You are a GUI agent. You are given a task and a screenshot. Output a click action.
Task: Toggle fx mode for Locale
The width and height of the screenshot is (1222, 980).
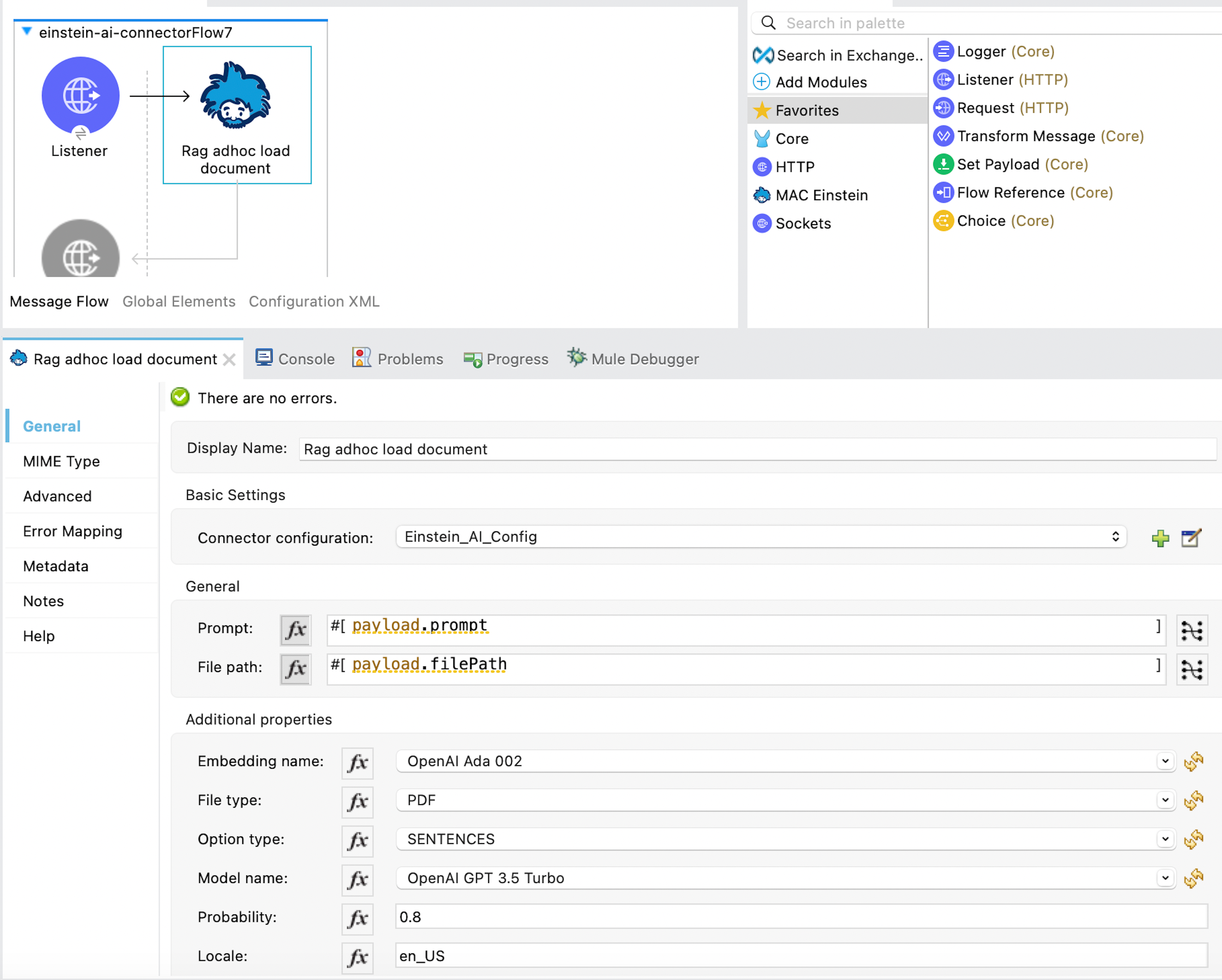coord(358,958)
